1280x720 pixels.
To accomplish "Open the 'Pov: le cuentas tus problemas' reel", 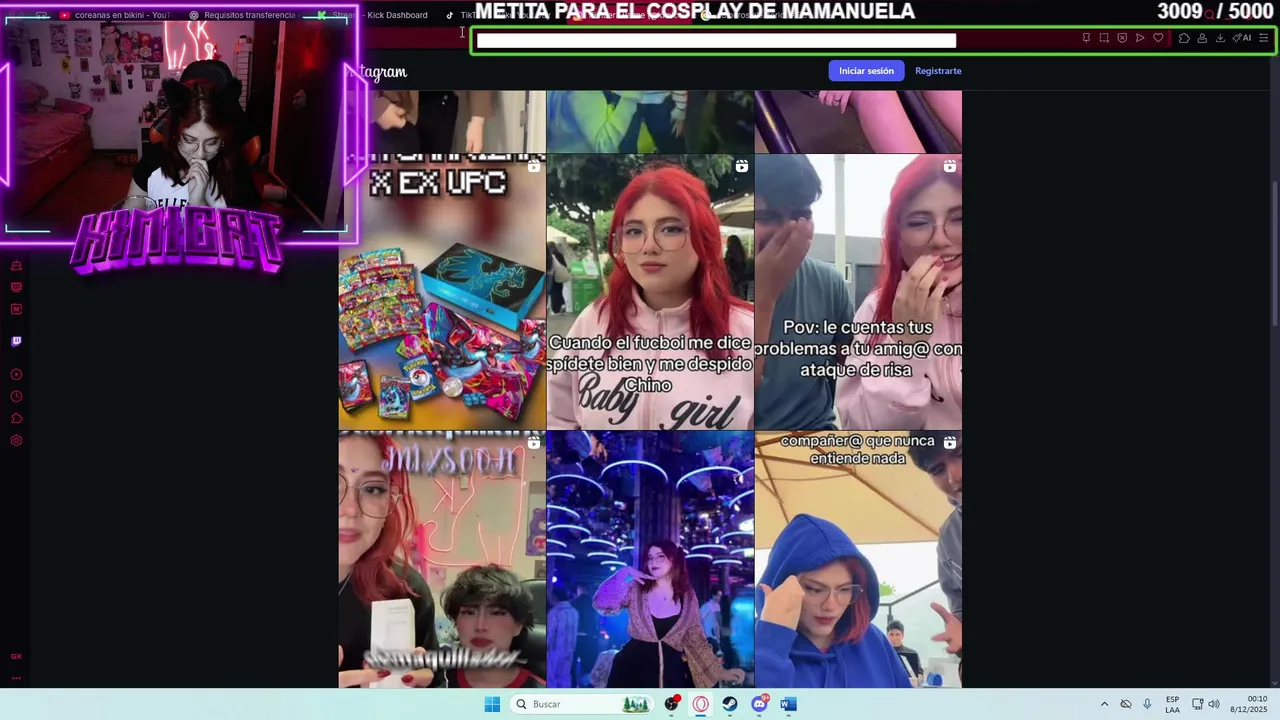I will 858,292.
